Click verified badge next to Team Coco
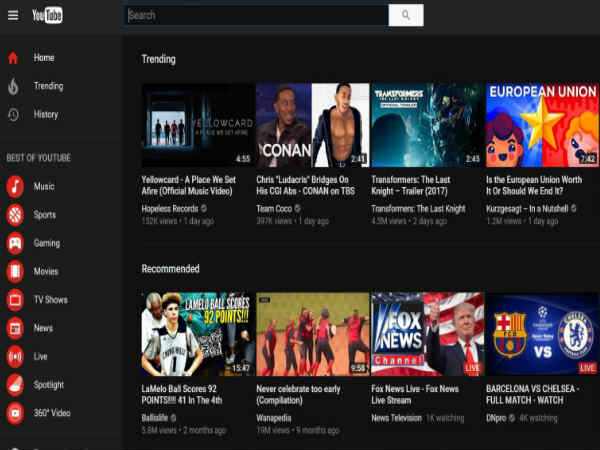The width and height of the screenshot is (600, 450). pyautogui.click(x=297, y=209)
